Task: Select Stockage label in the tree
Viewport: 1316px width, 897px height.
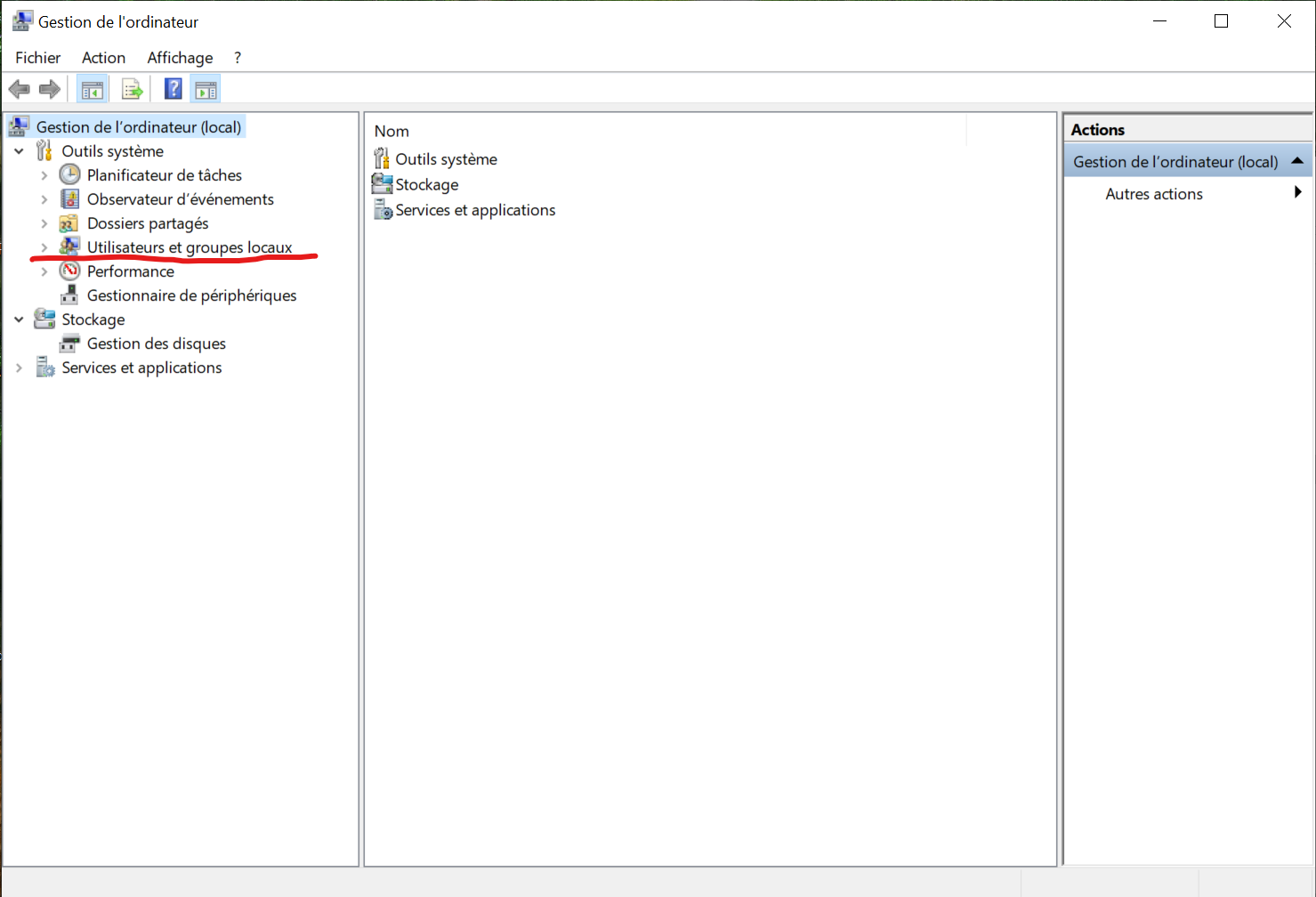Action: pyautogui.click(x=93, y=319)
